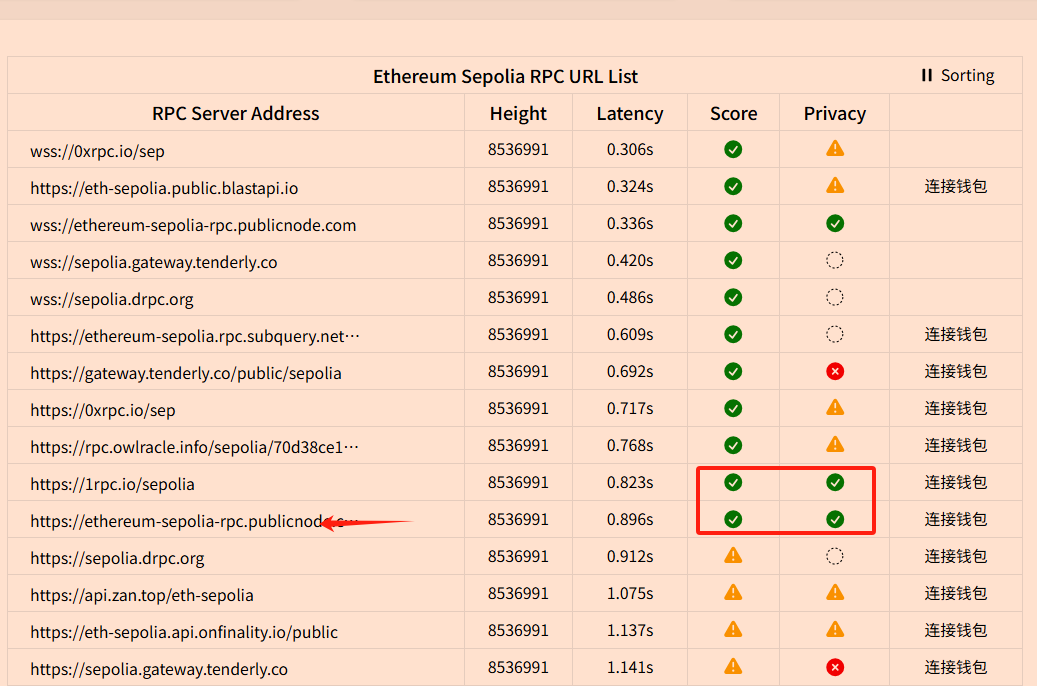
Task: Connect wallet for ethereum-sepolia.rpc.subquery.net
Action: coord(956,335)
